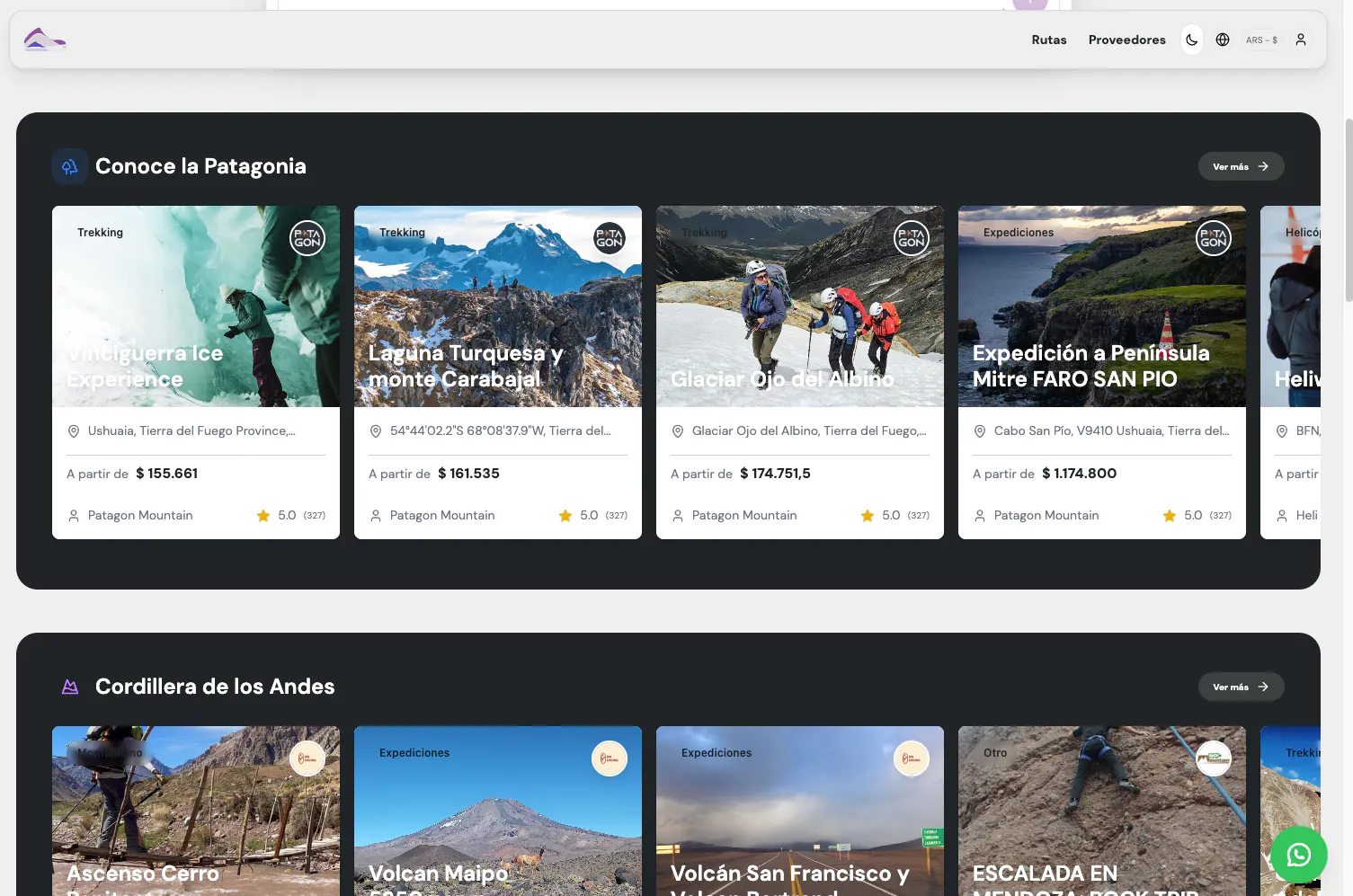Click Patagon Mountain provider on the $ 155.661 card

click(140, 516)
